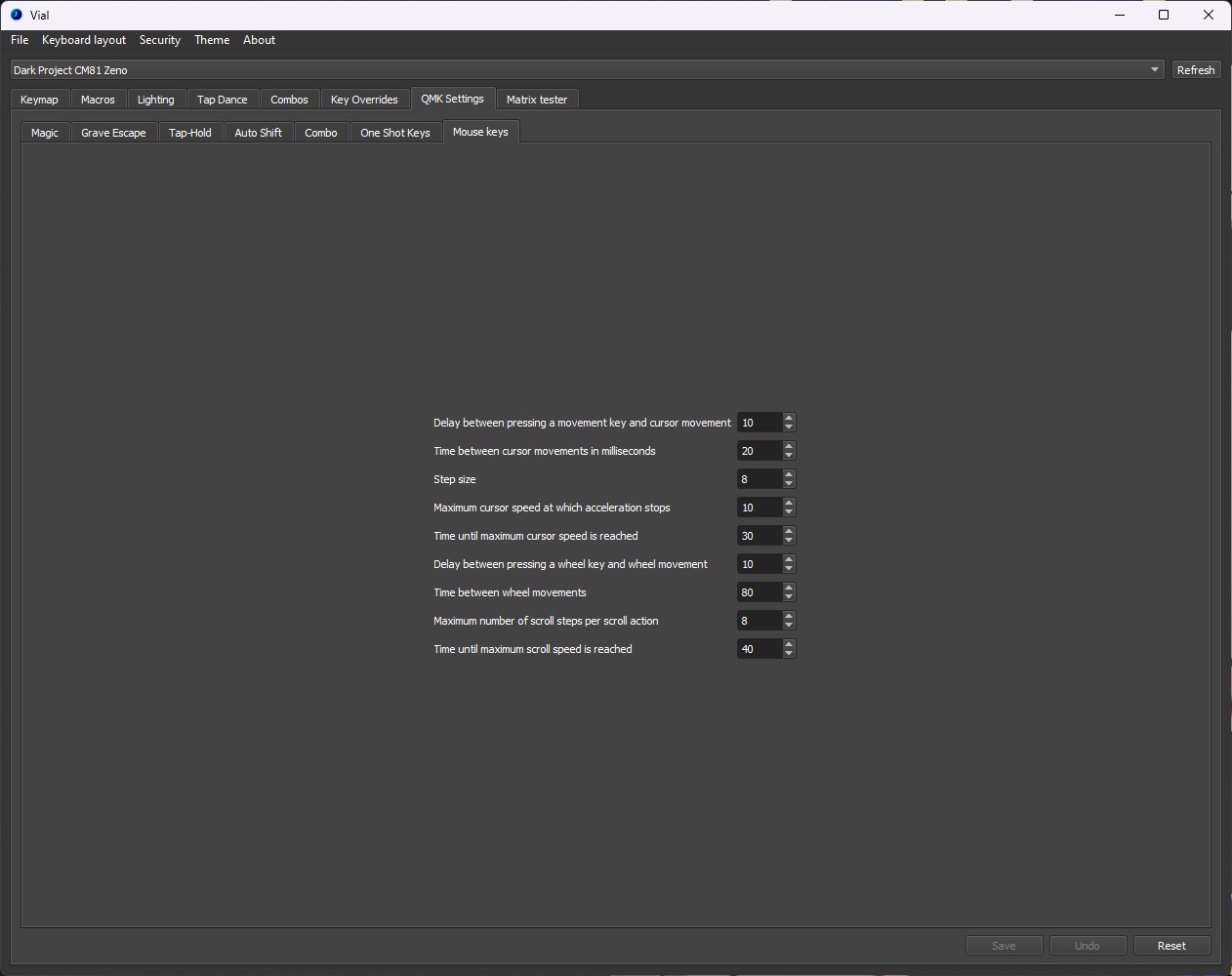The width and height of the screenshot is (1232, 976).
Task: Decrease wheel key delay value
Action: click(789, 569)
